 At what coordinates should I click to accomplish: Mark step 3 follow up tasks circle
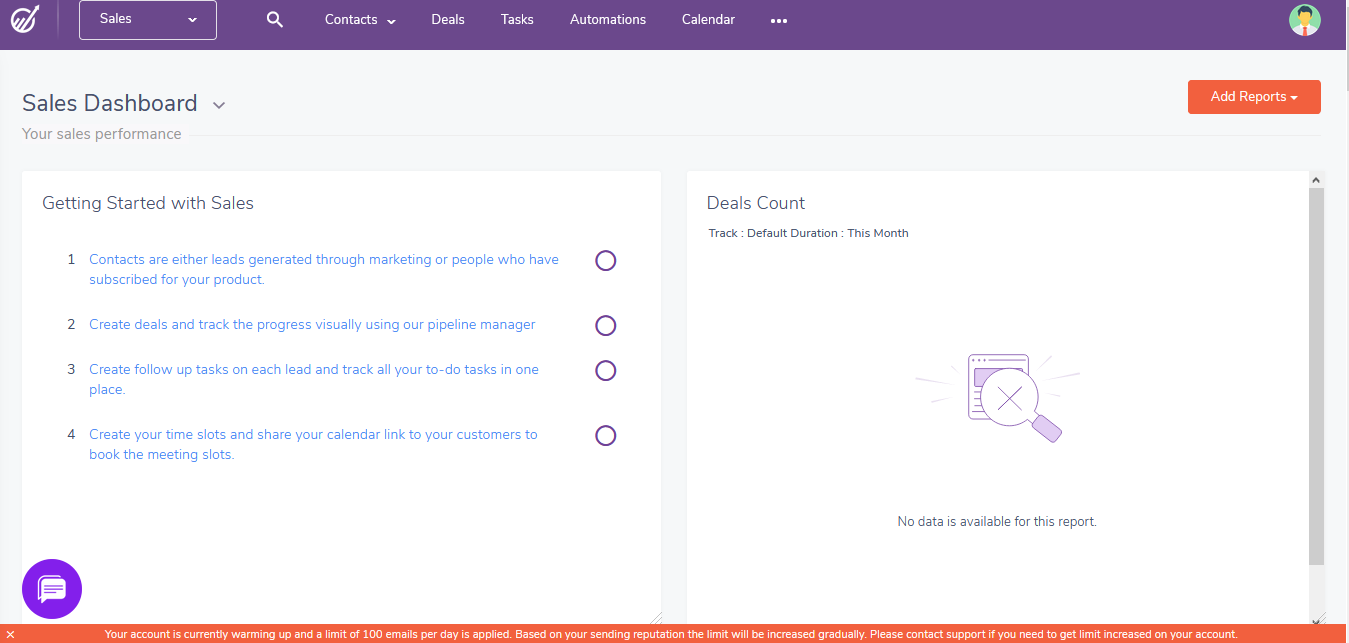point(606,371)
